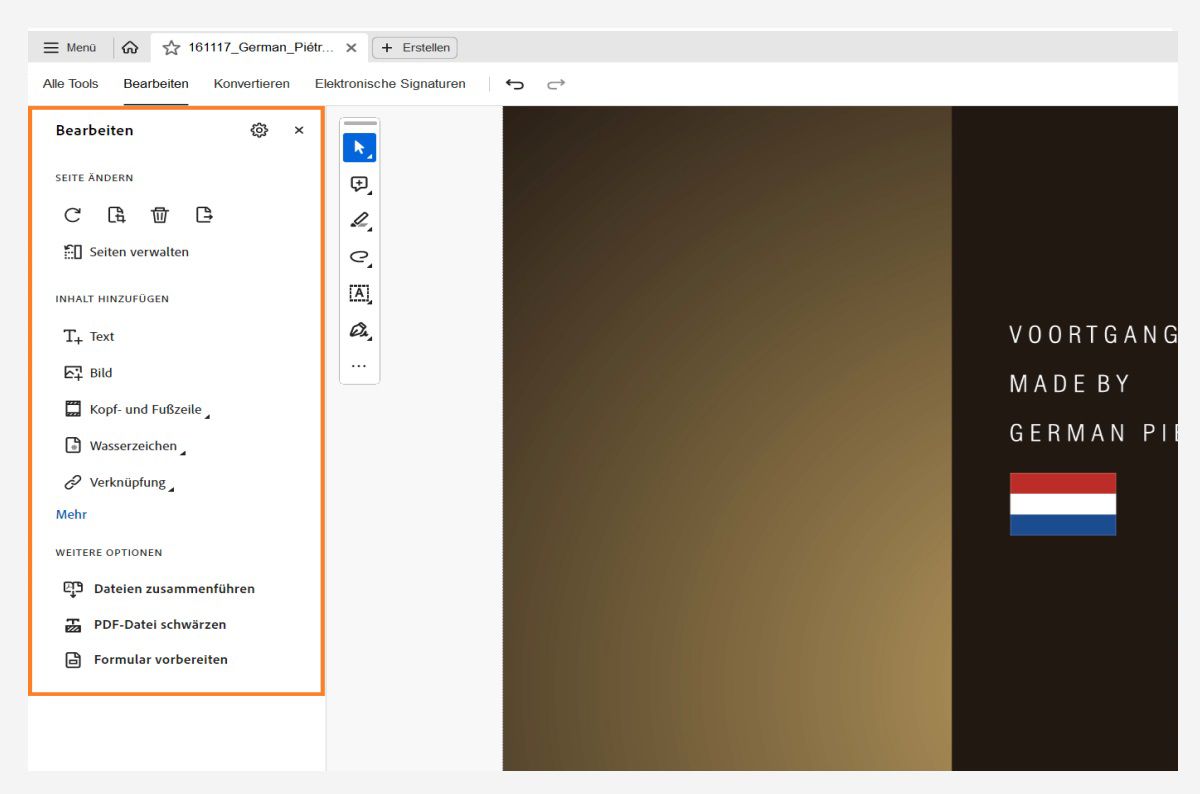Select the freehand lasso draw tool

pyautogui.click(x=359, y=257)
